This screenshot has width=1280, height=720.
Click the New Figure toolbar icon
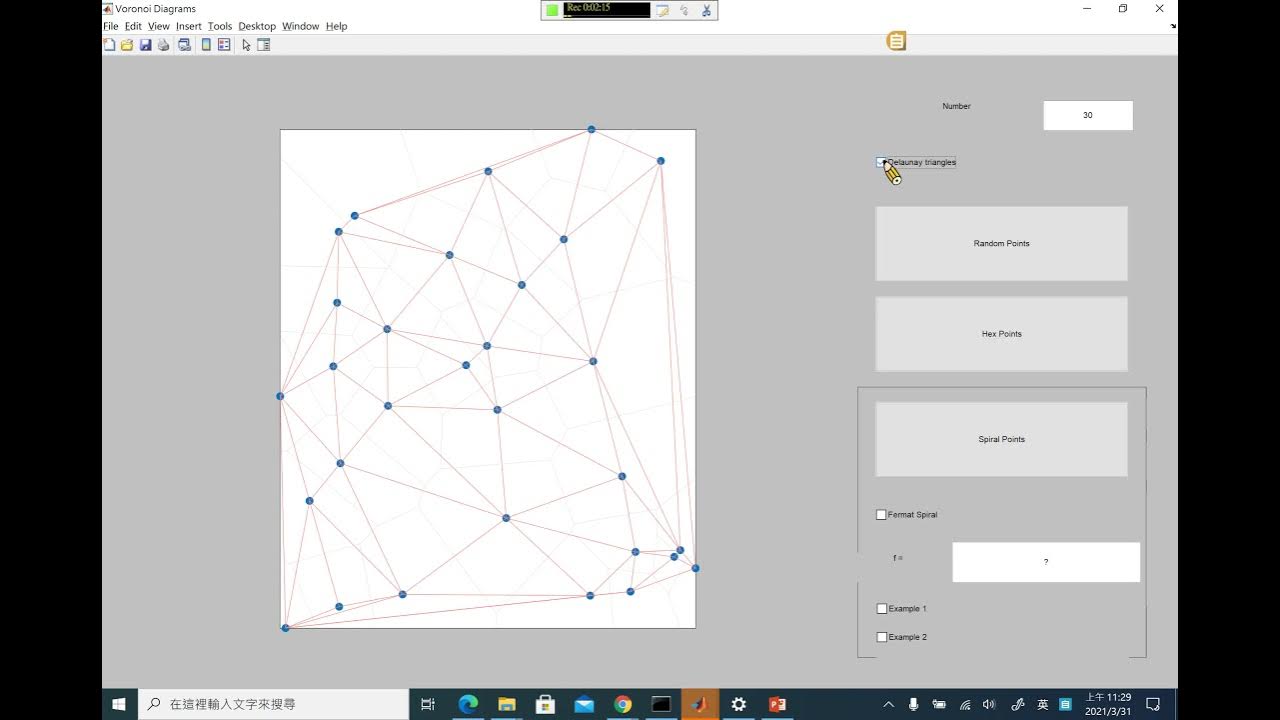point(109,45)
